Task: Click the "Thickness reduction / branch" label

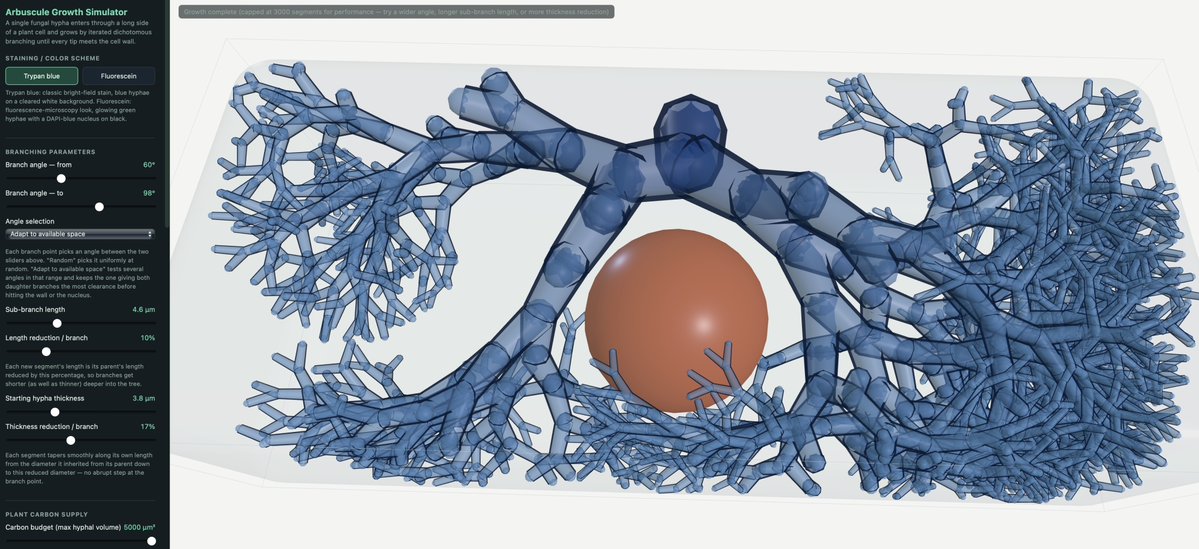Action: point(51,427)
